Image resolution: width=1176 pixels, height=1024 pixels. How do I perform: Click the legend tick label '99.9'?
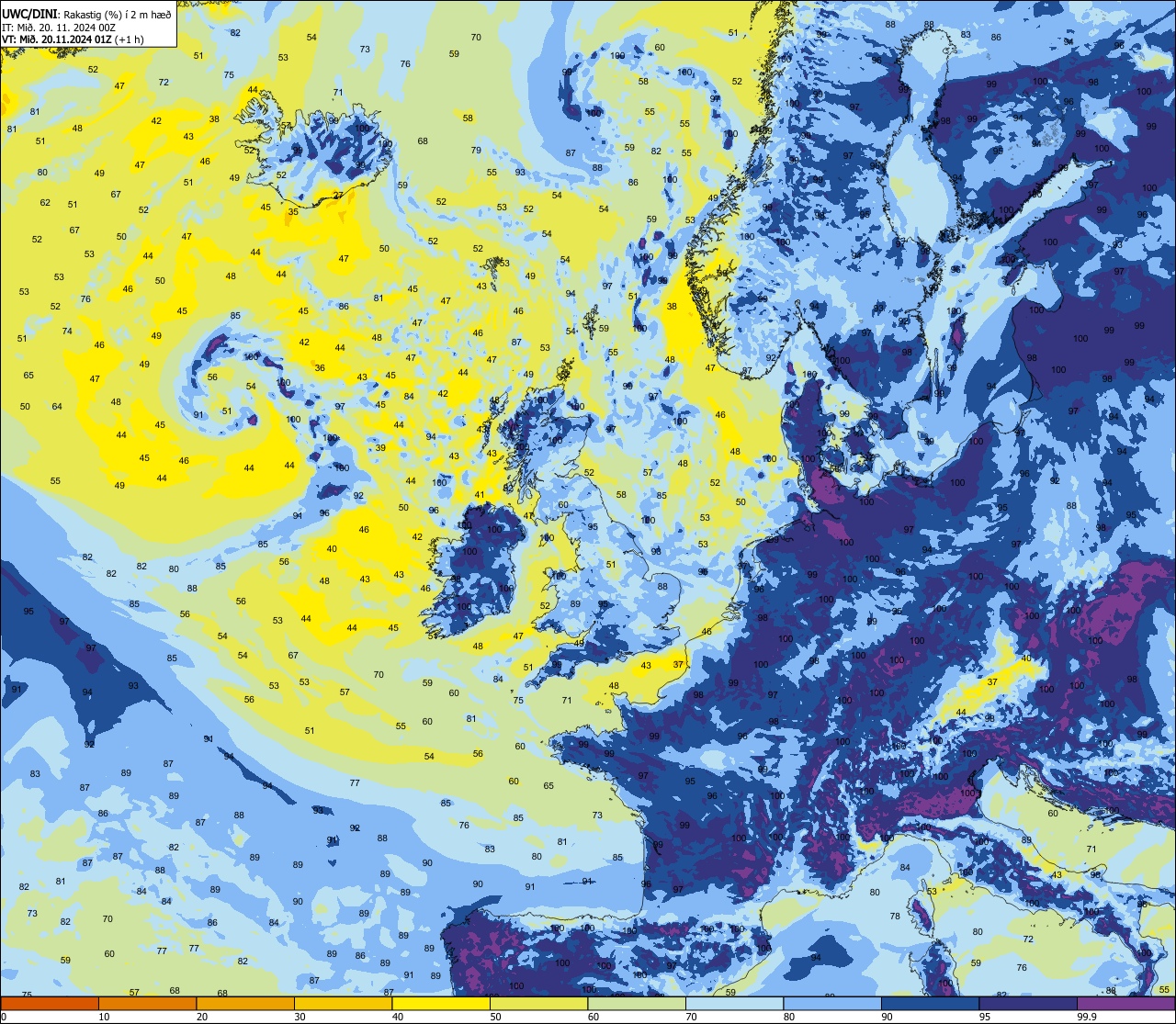click(x=1088, y=1017)
